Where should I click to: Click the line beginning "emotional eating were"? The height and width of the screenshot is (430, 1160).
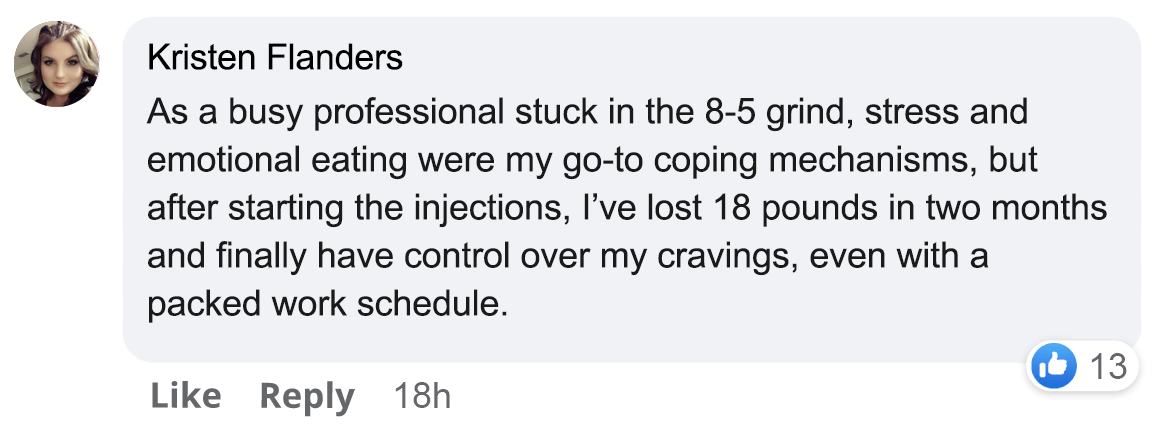tap(592, 161)
